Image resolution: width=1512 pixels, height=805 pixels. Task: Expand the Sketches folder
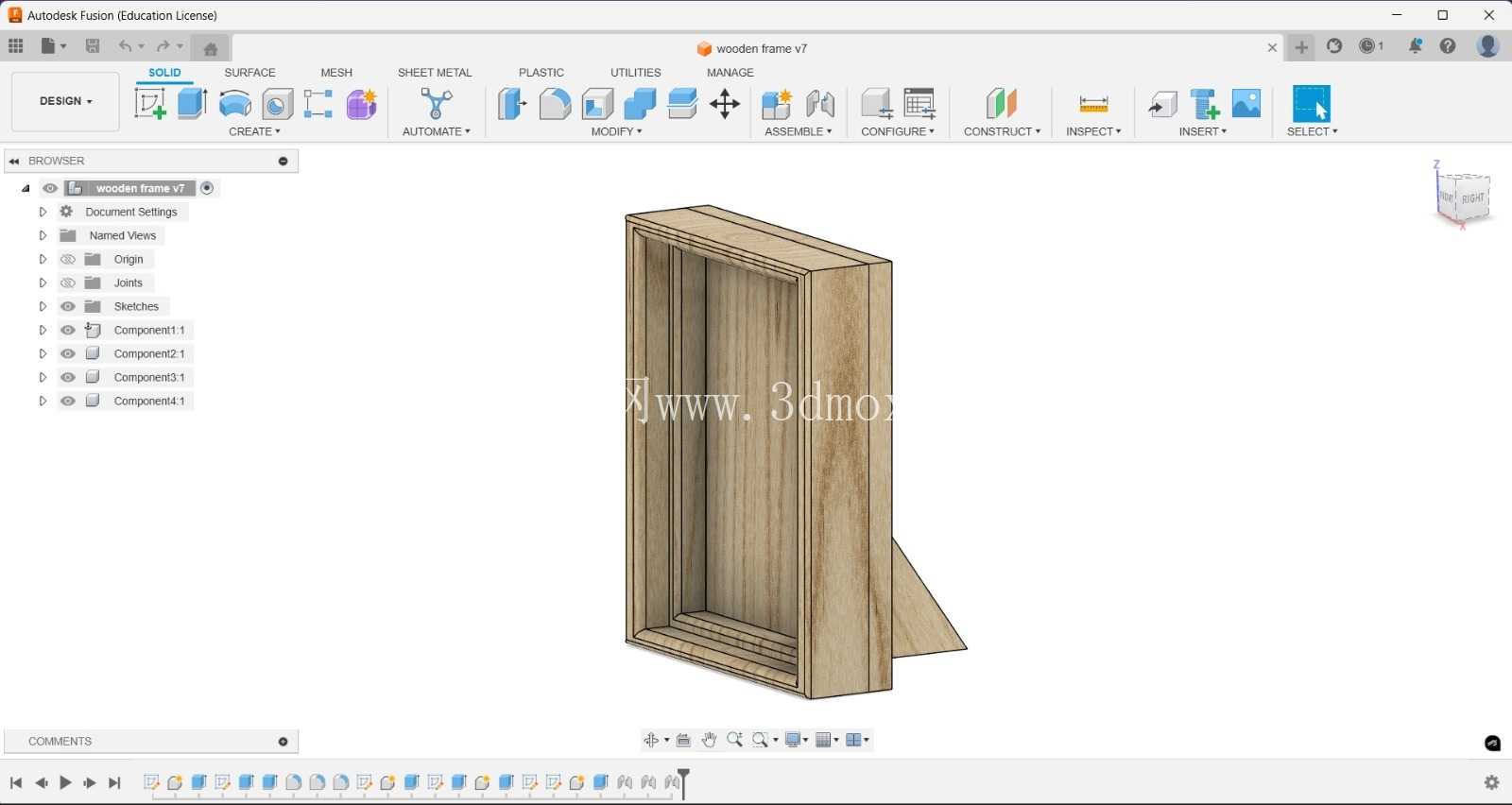pyautogui.click(x=43, y=306)
